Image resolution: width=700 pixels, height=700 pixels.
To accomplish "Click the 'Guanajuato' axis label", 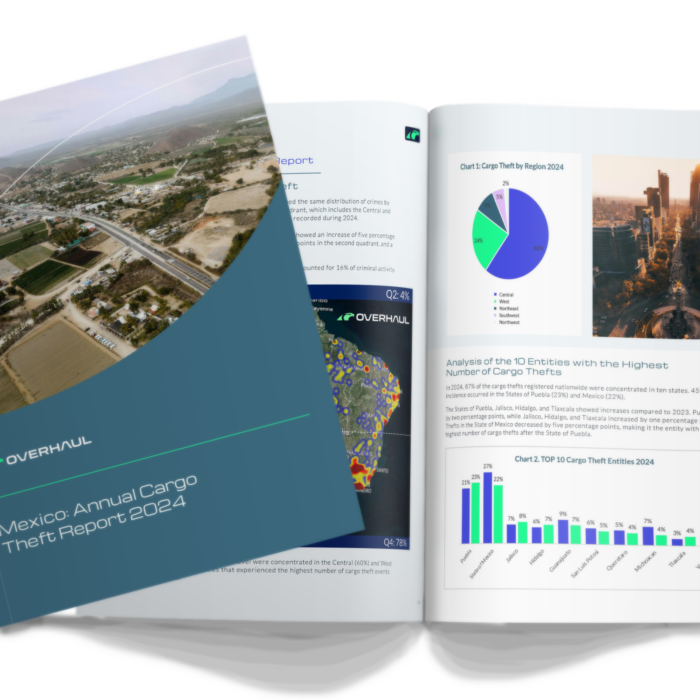I will [560, 561].
